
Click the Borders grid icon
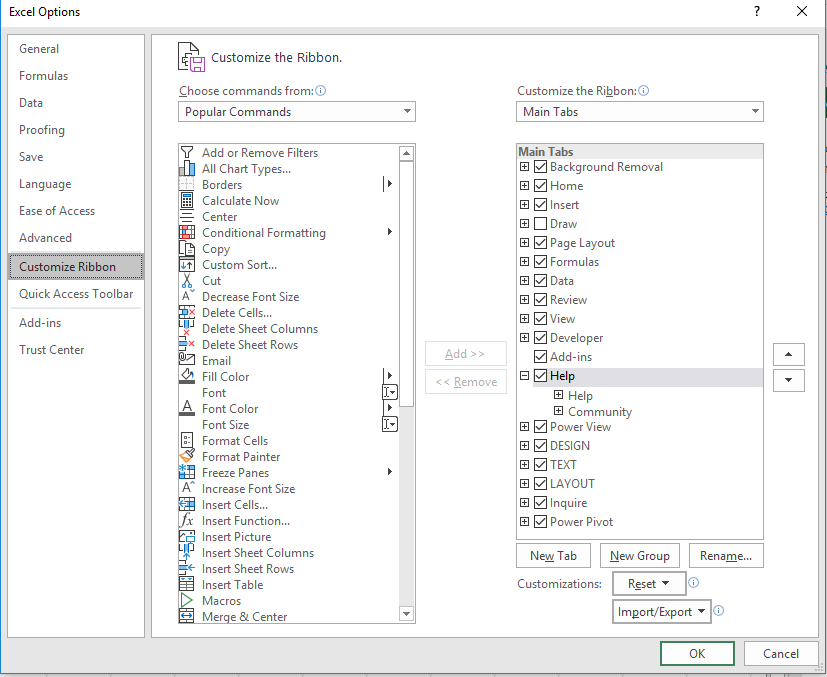click(187, 185)
